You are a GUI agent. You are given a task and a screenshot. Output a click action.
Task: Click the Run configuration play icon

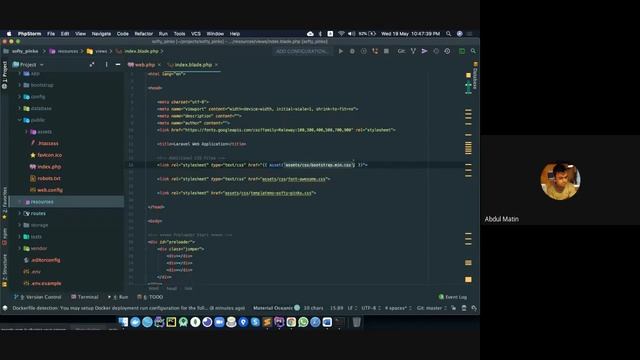(340, 51)
